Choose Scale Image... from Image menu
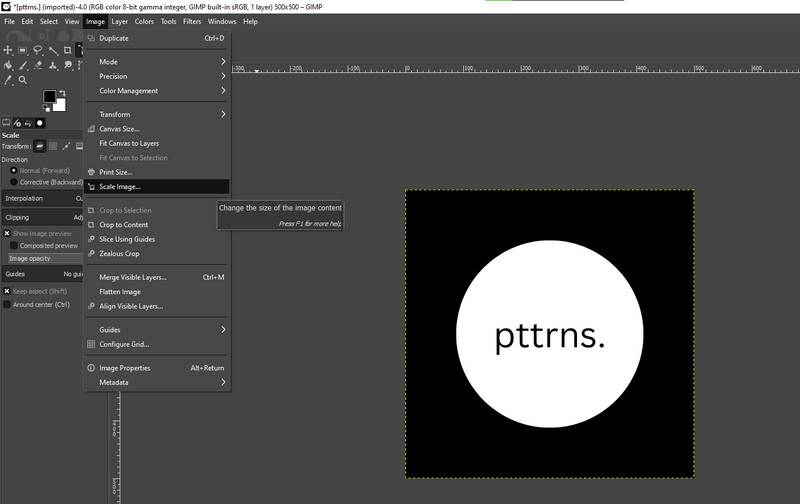 coord(157,187)
